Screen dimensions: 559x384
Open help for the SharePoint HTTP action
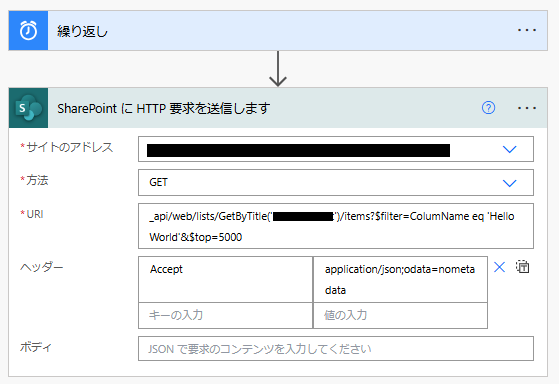click(488, 108)
